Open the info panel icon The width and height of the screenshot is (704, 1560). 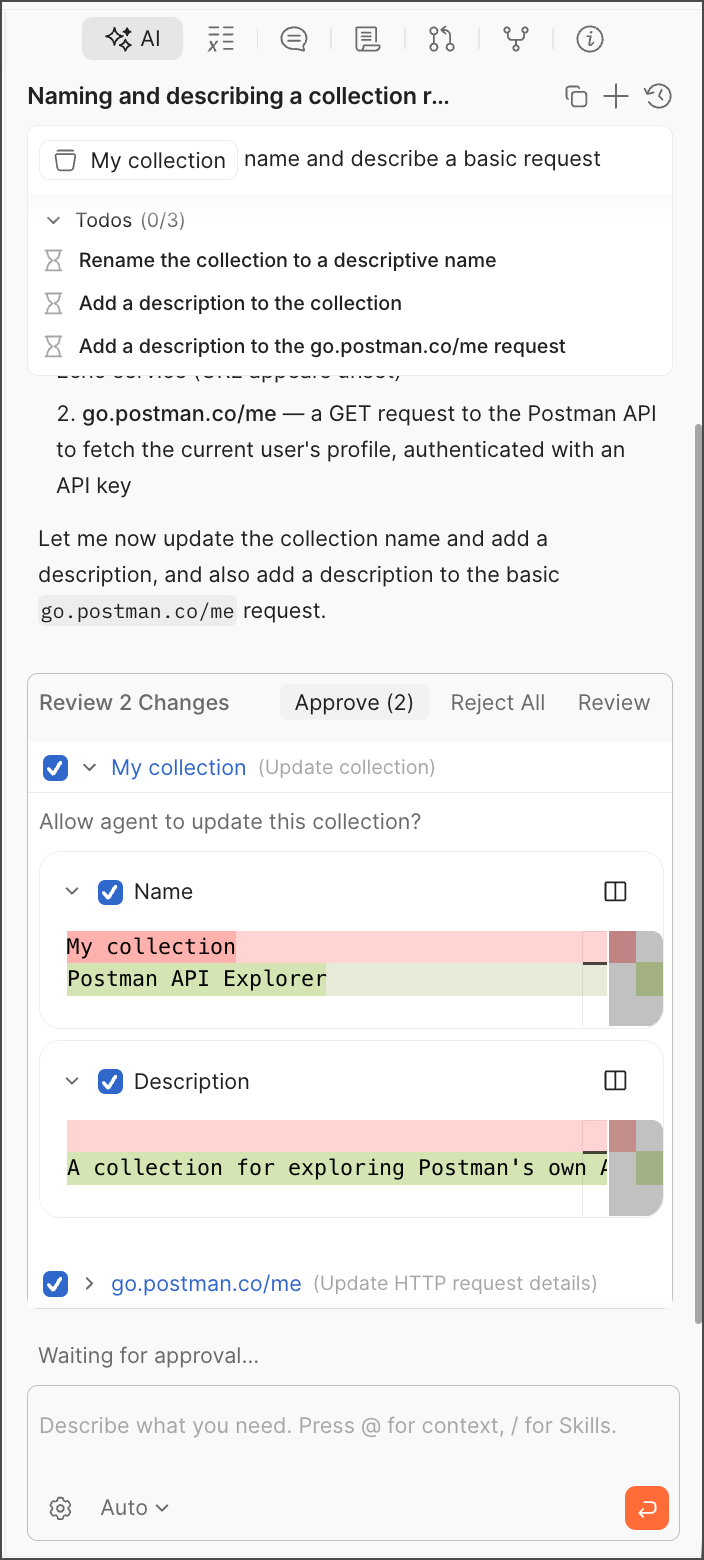click(590, 39)
